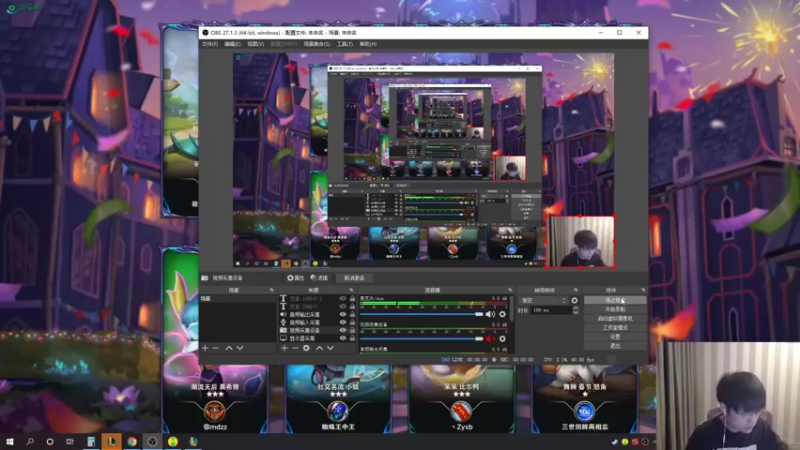This screenshot has height=450, width=800.
Task: Open the transition properties gear icon
Action: click(x=574, y=301)
